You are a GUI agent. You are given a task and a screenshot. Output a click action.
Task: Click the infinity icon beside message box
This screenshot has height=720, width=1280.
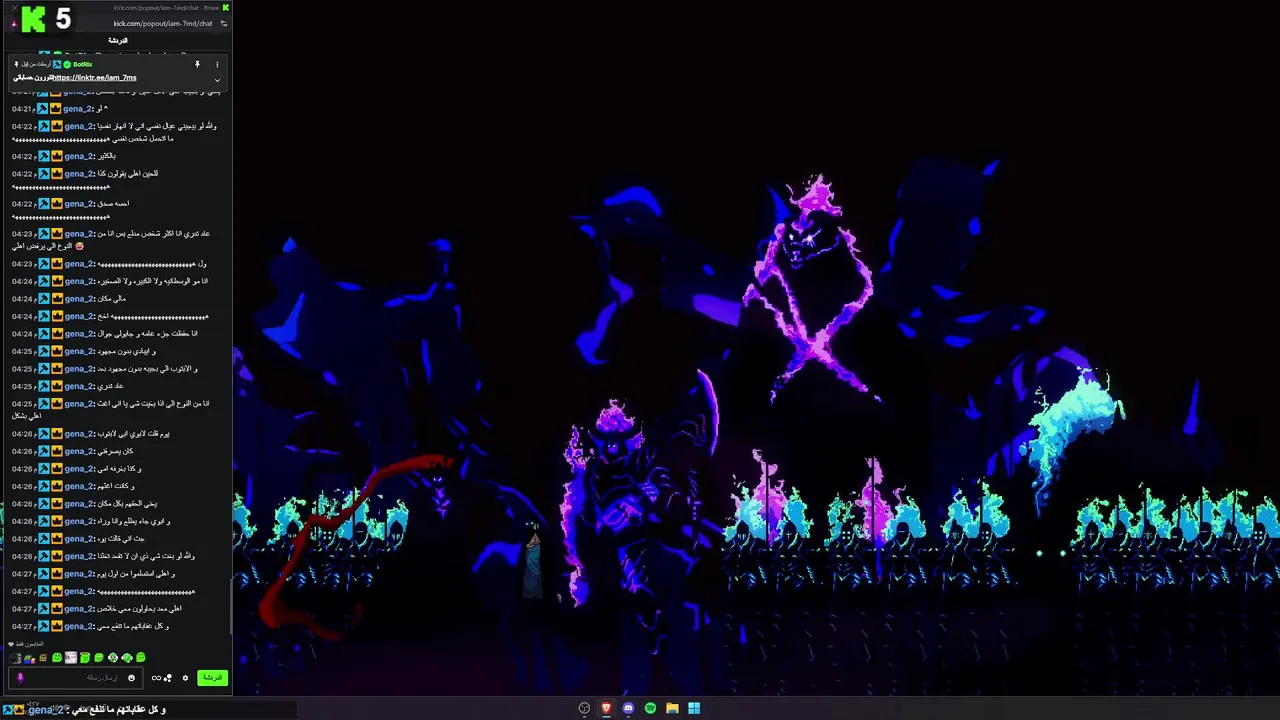tap(156, 678)
